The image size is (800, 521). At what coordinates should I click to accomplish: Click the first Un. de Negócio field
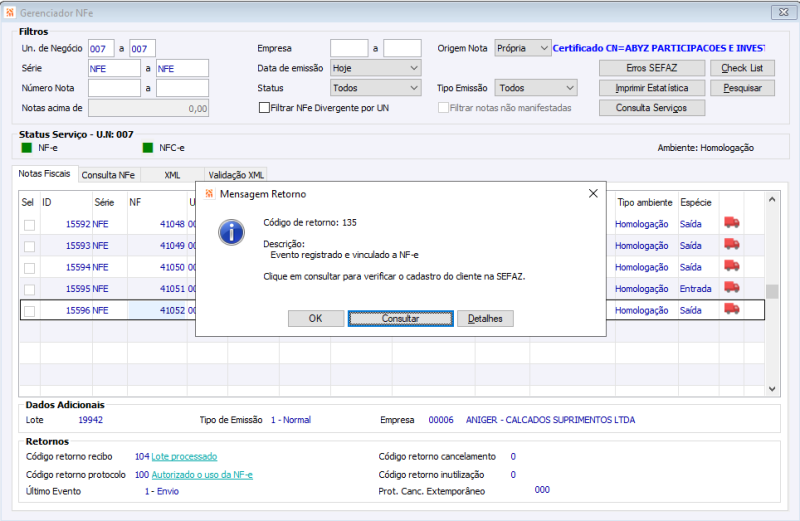click(x=101, y=48)
